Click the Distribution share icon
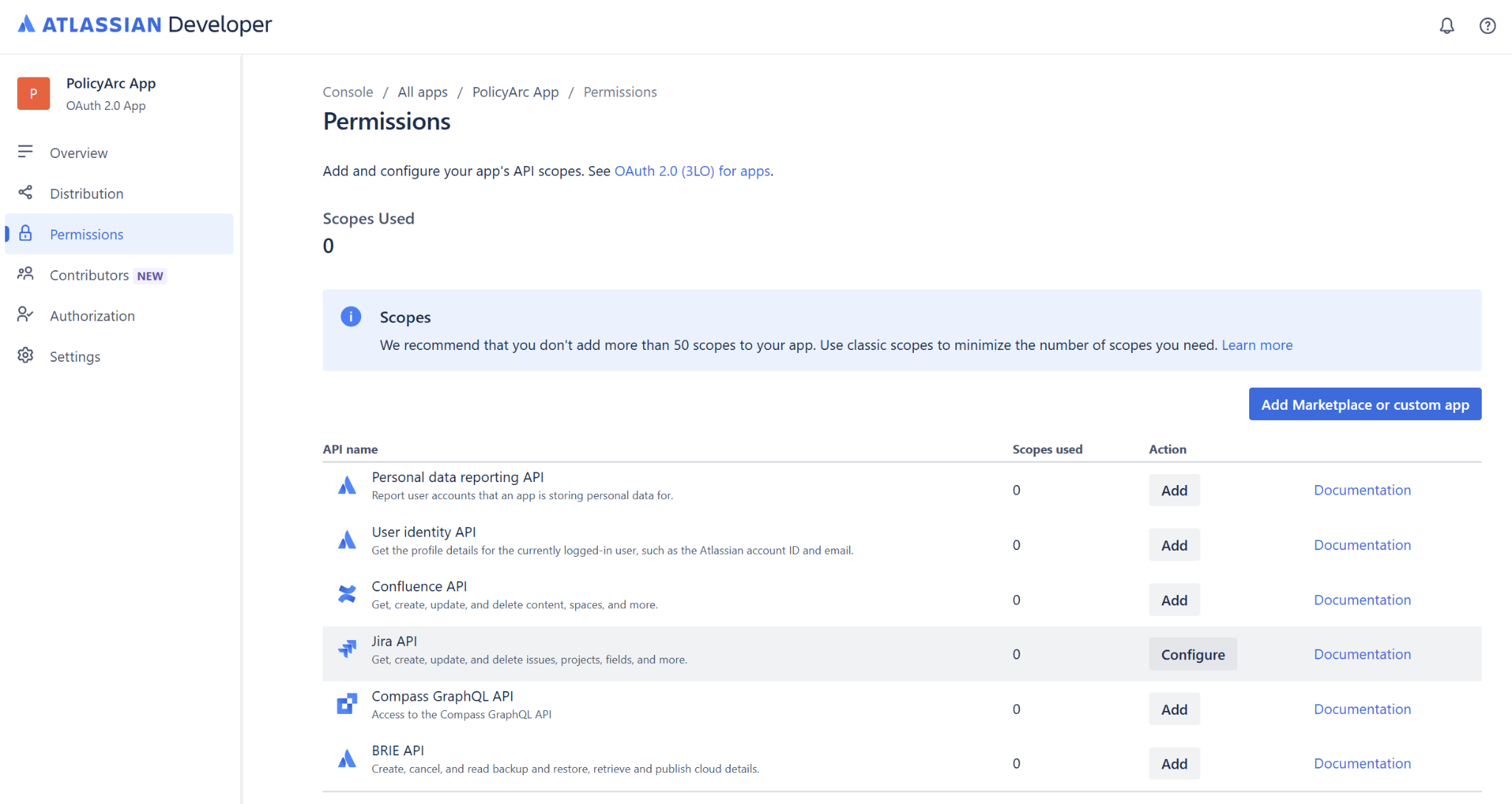1512x804 pixels. point(25,193)
